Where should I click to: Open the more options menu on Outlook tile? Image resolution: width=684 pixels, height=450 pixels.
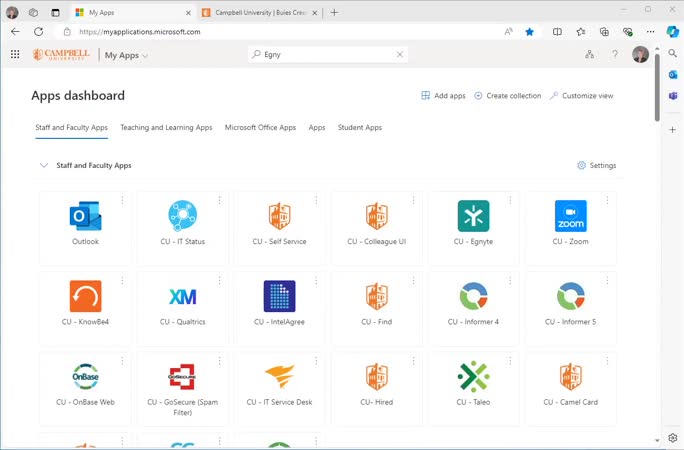click(122, 200)
